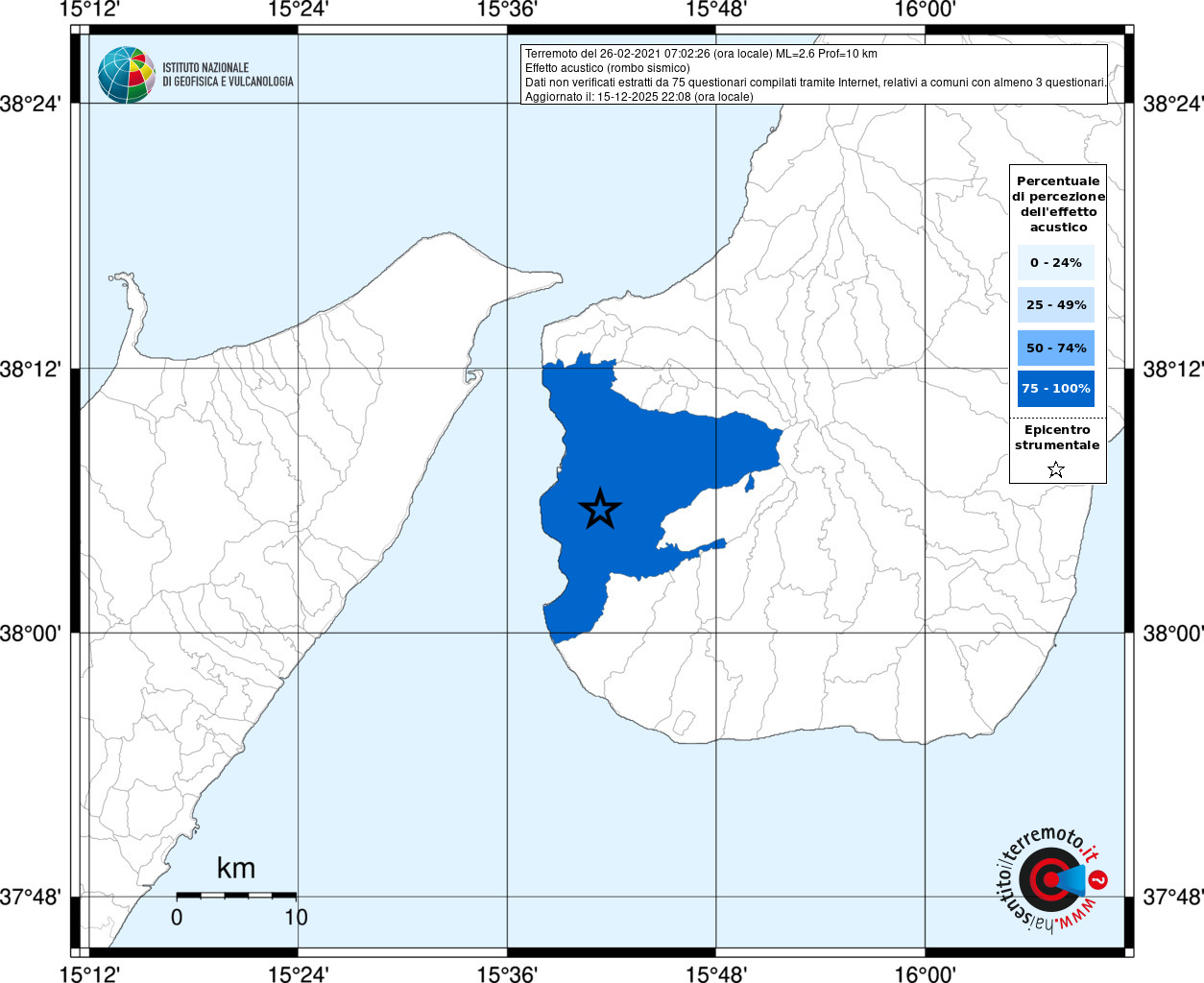
Task: Click the left axis label 38°24'
Action: [x=31, y=104]
